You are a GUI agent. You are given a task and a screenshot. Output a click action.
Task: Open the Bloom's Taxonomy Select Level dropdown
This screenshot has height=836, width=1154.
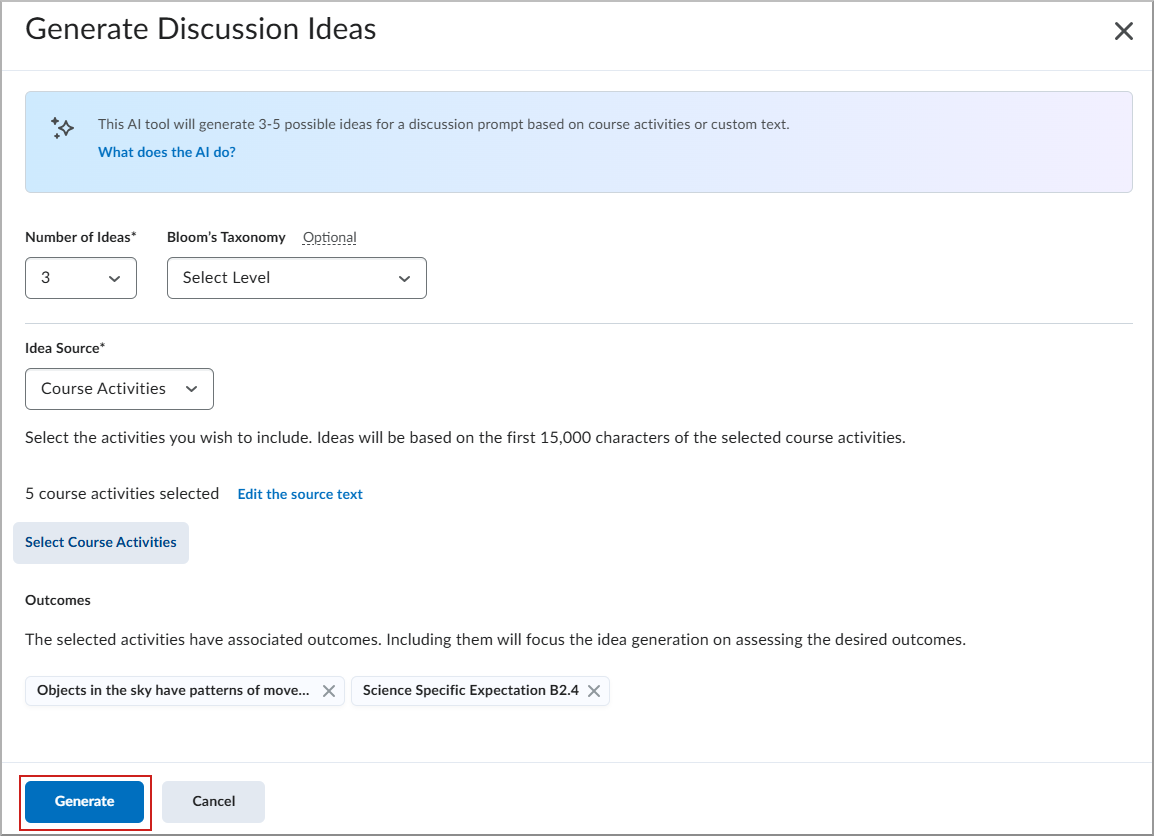(x=296, y=278)
